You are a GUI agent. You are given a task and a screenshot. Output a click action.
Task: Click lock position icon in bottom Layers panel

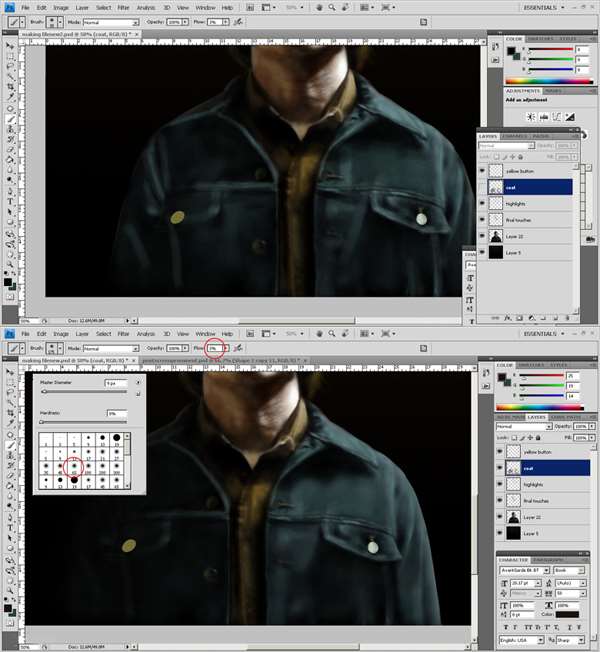pyautogui.click(x=530, y=438)
